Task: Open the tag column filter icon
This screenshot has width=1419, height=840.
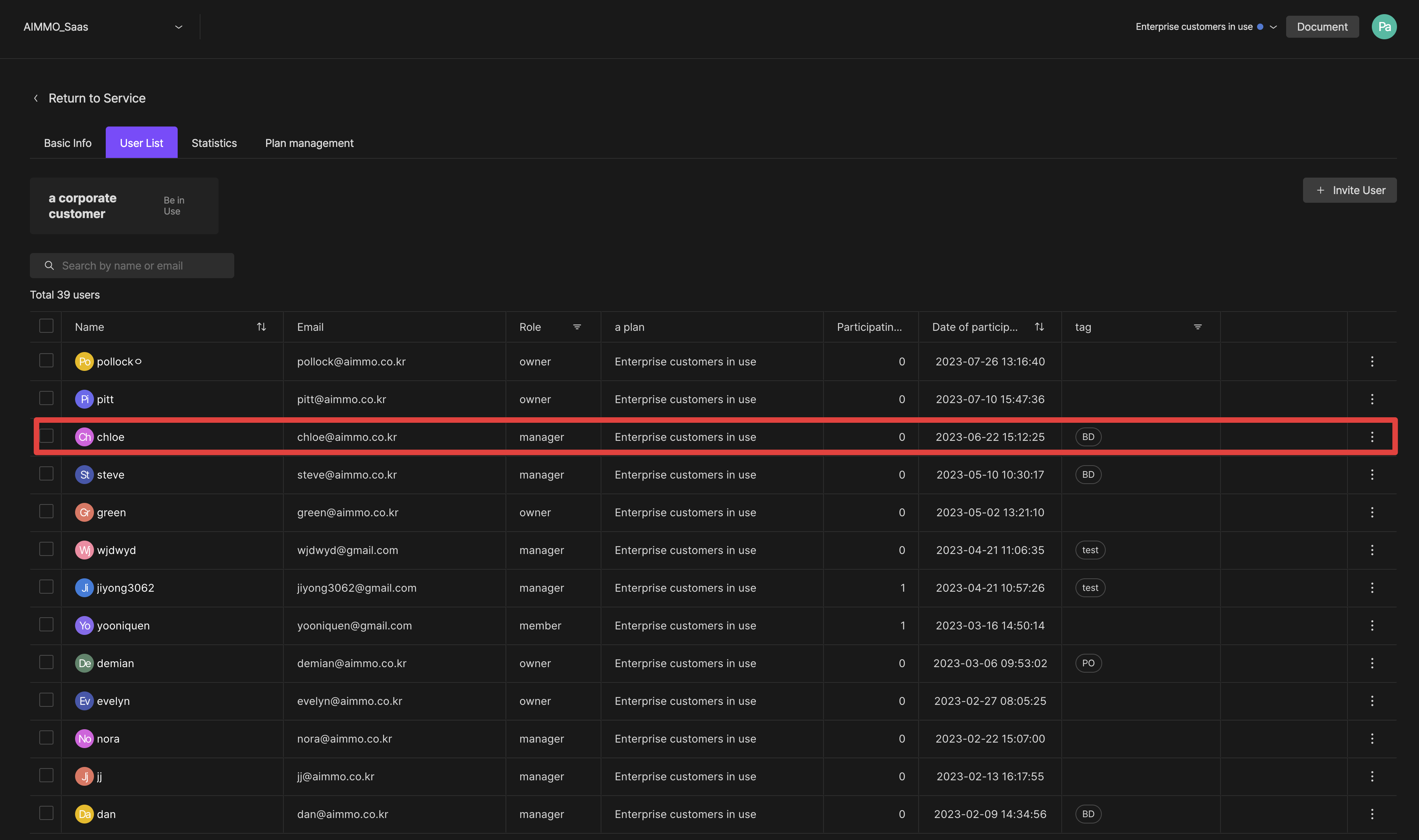Action: 1197,326
